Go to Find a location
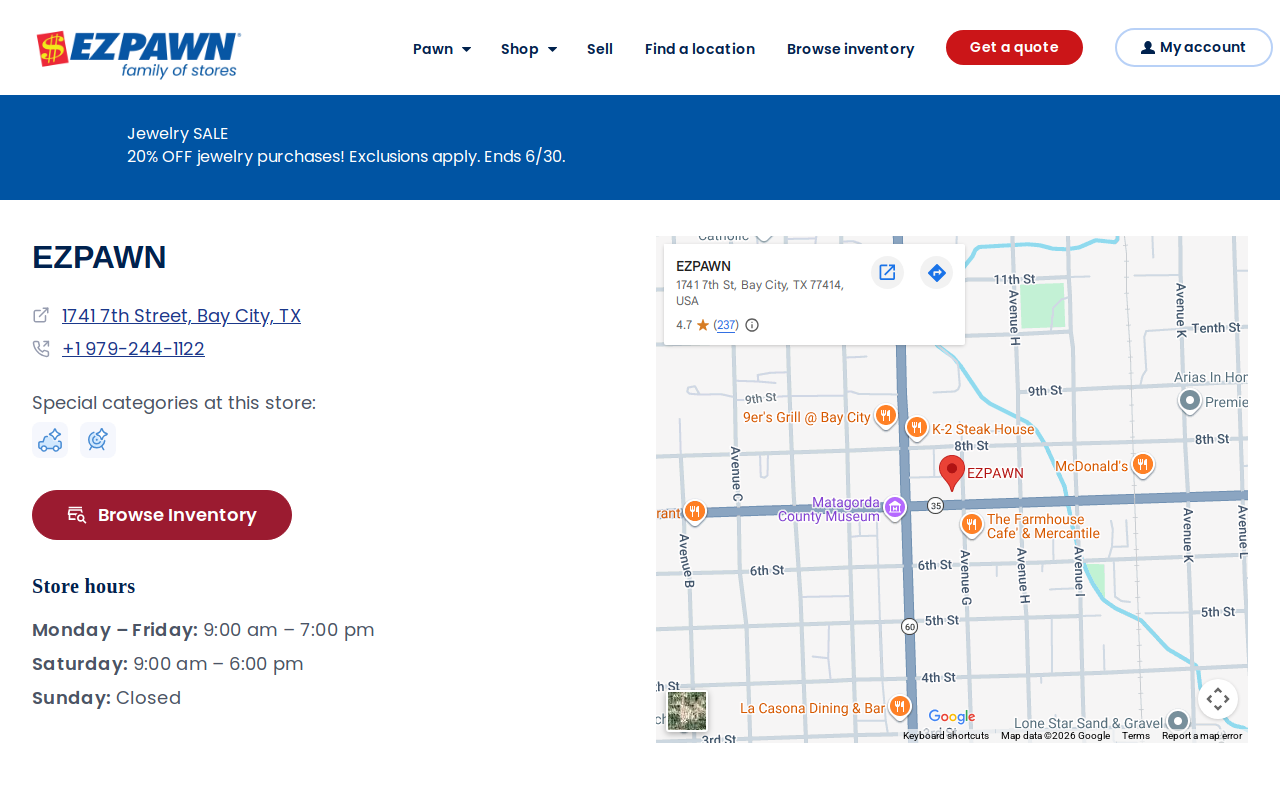The image size is (1280, 800). pos(700,48)
